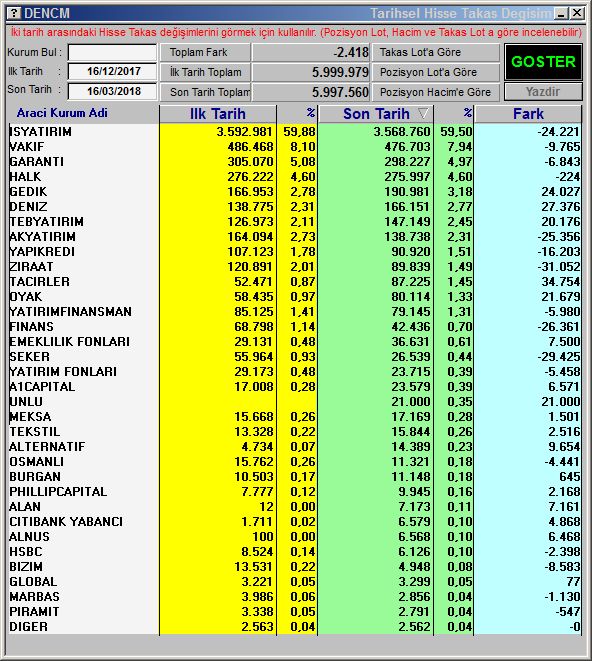Select the PHILLIPCAPITAL row name

click(x=58, y=492)
